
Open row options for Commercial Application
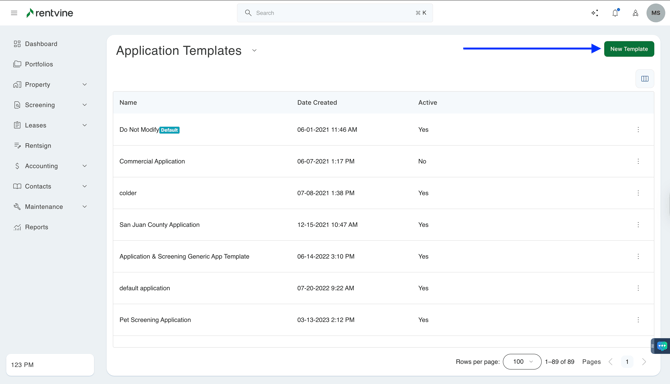pyautogui.click(x=638, y=161)
